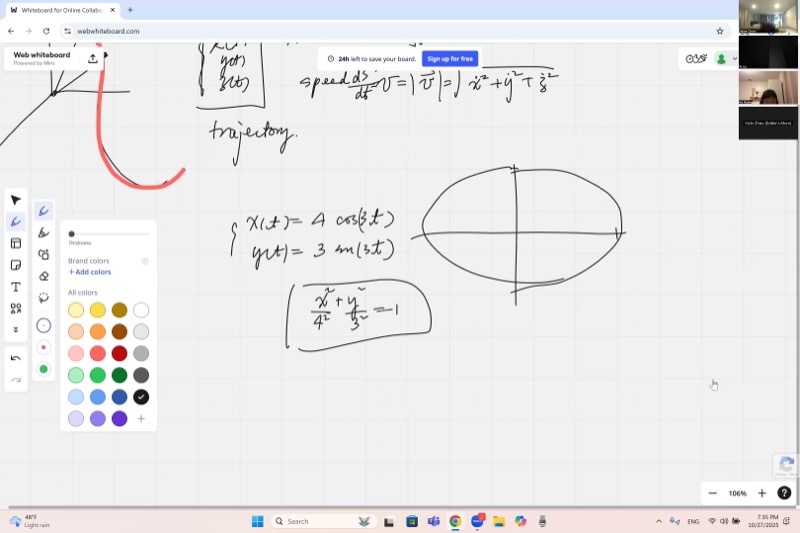Image resolution: width=800 pixels, height=533 pixels.
Task: Click Sign up for free button
Action: (x=450, y=58)
